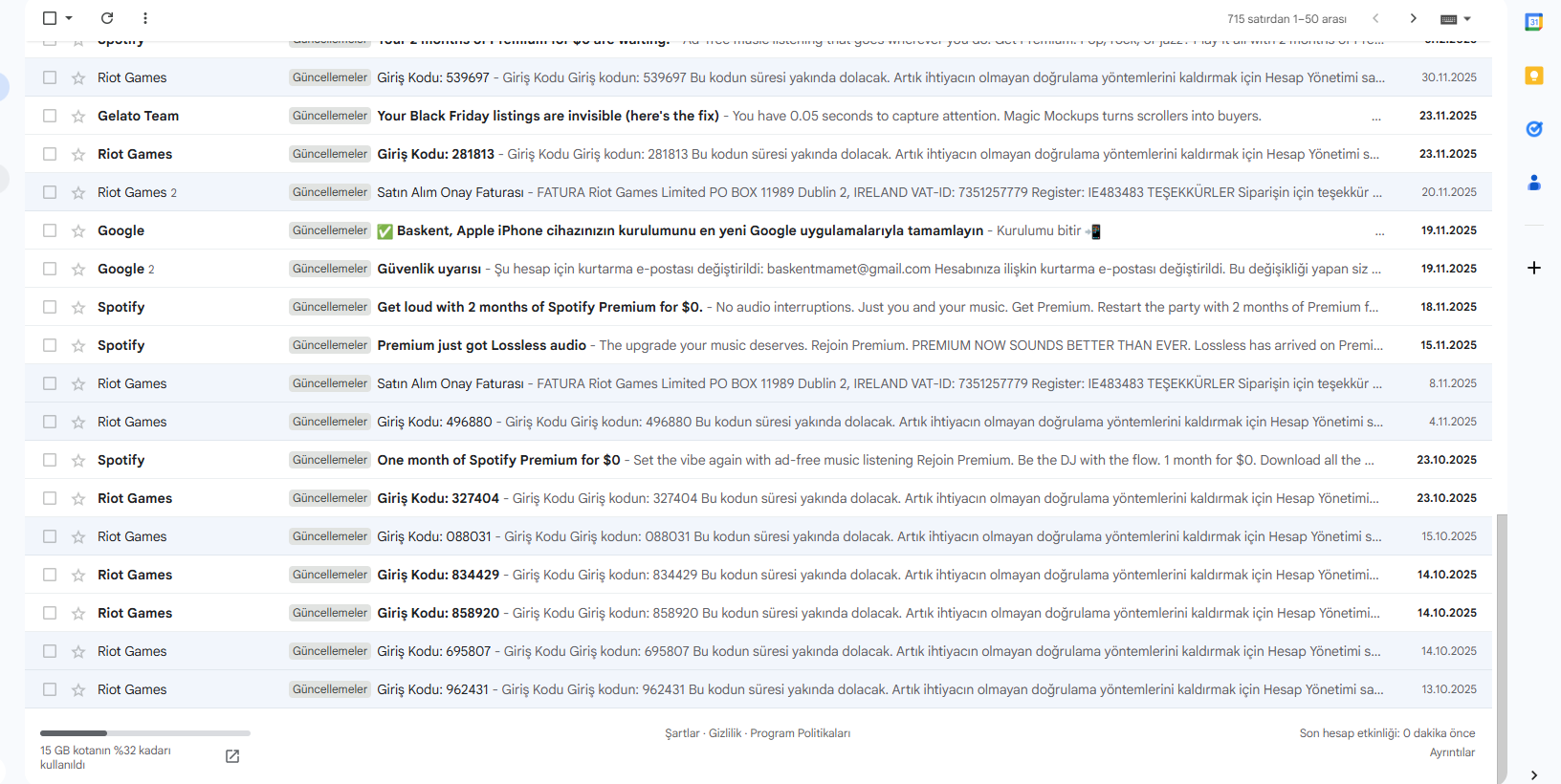Viewport: 1561px width, 784px height.
Task: Select the Gelato Team email checkbox
Action: point(50,116)
